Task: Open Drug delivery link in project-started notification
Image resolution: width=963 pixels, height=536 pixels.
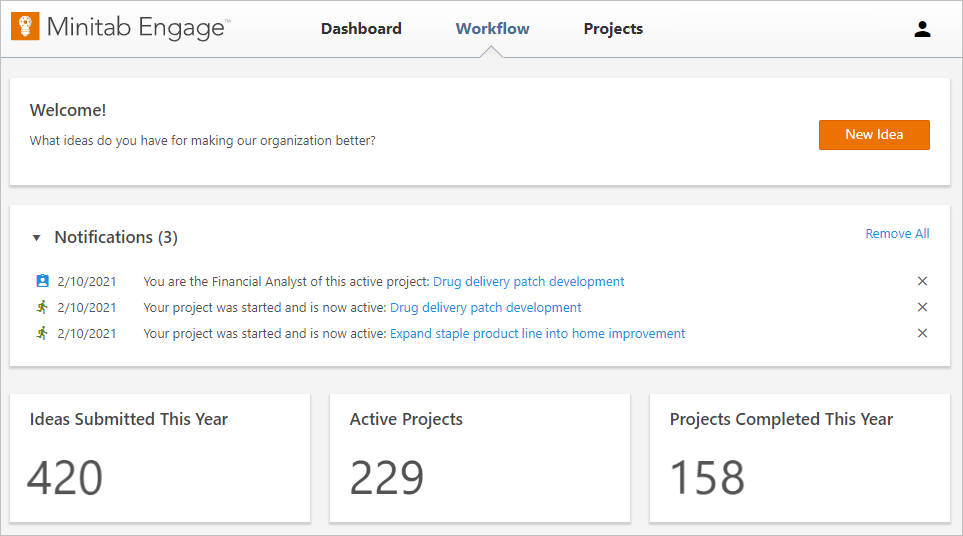Action: (x=485, y=307)
